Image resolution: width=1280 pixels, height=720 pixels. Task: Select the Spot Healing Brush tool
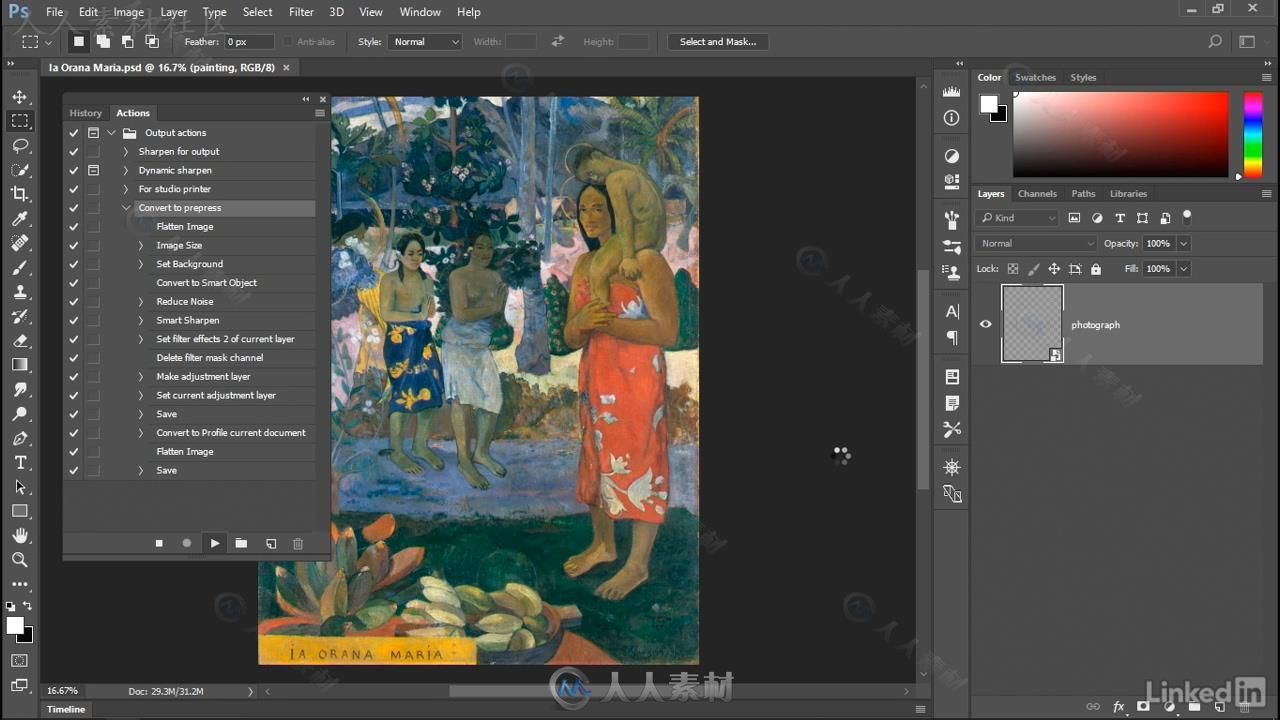click(x=19, y=243)
